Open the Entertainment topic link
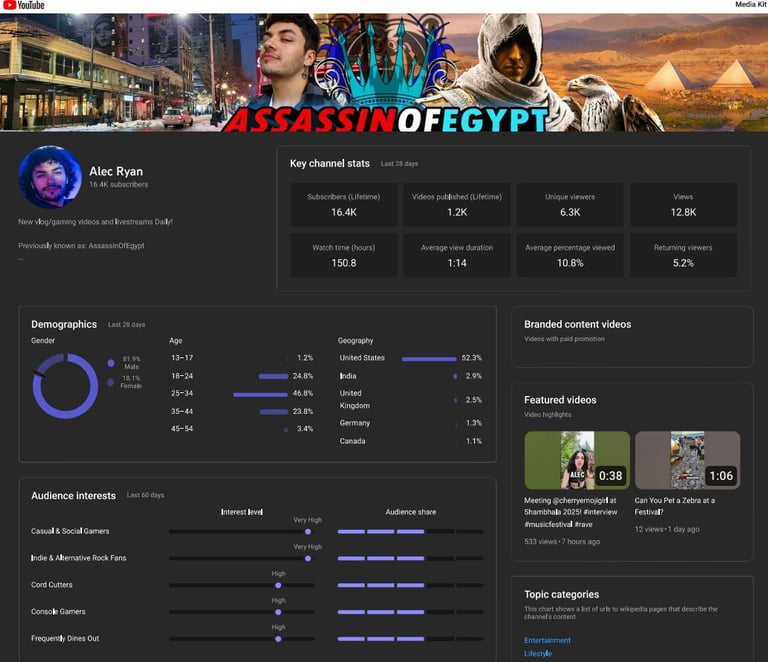 click(x=547, y=640)
